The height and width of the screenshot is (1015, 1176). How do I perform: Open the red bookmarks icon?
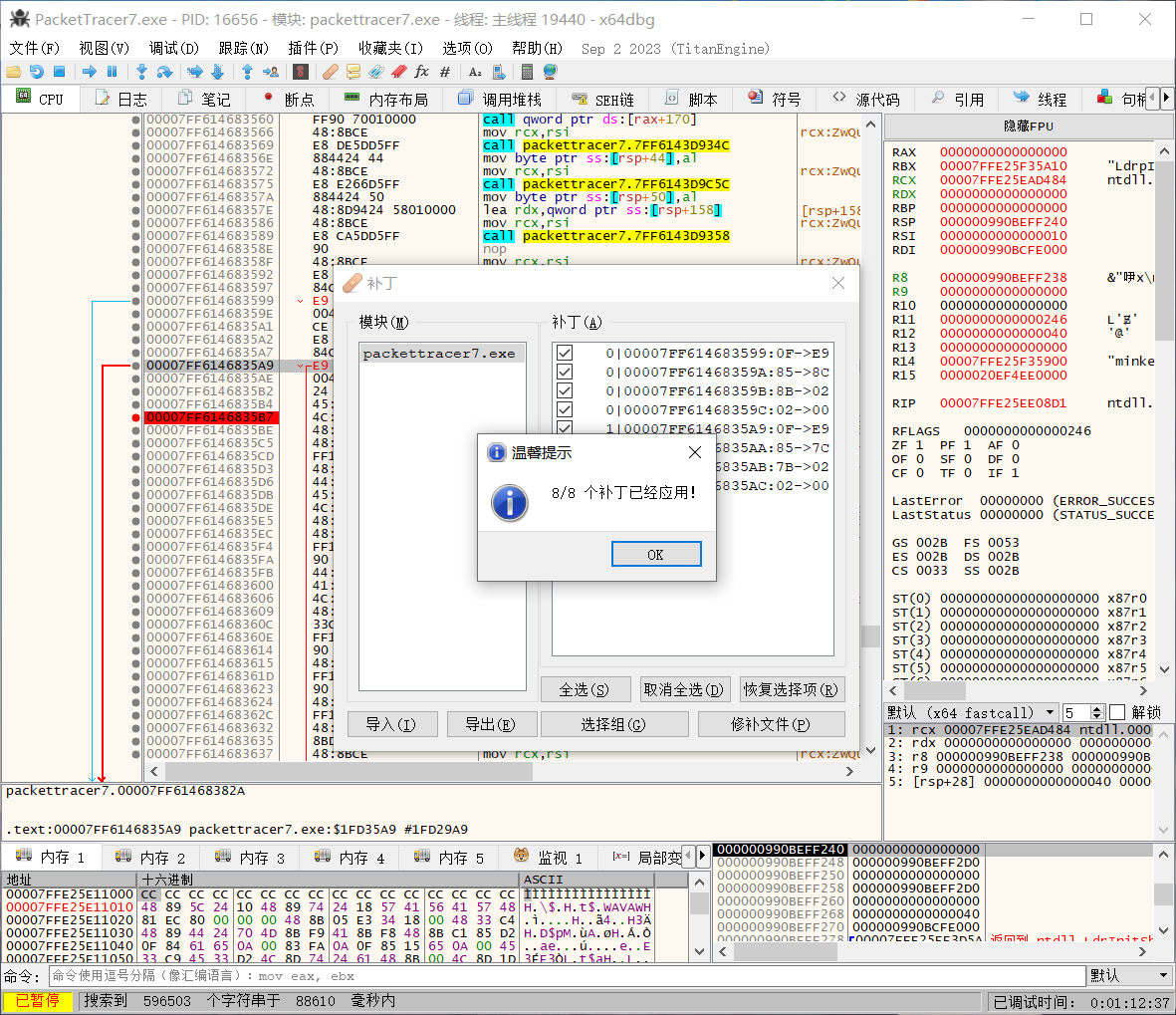pyautogui.click(x=399, y=72)
